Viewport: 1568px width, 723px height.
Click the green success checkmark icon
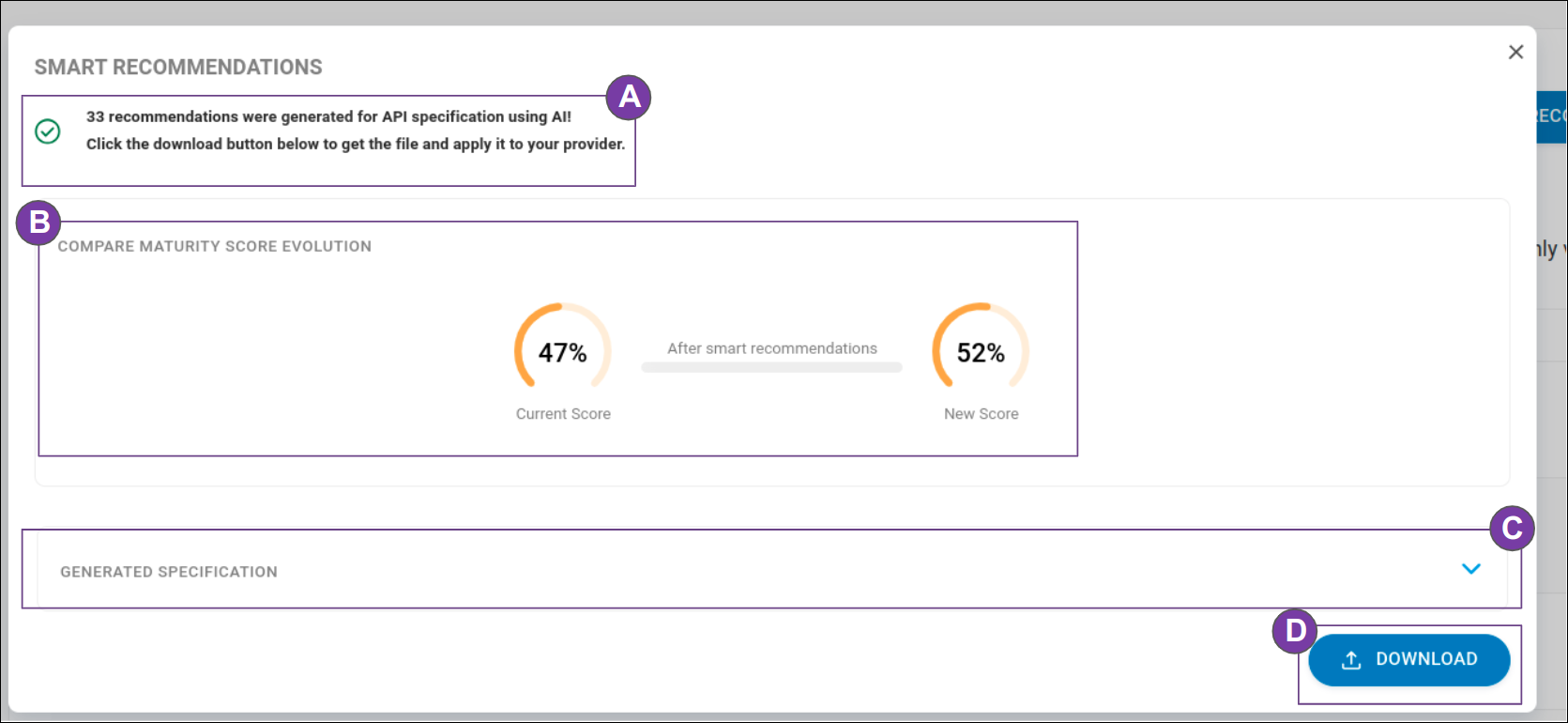pyautogui.click(x=48, y=131)
